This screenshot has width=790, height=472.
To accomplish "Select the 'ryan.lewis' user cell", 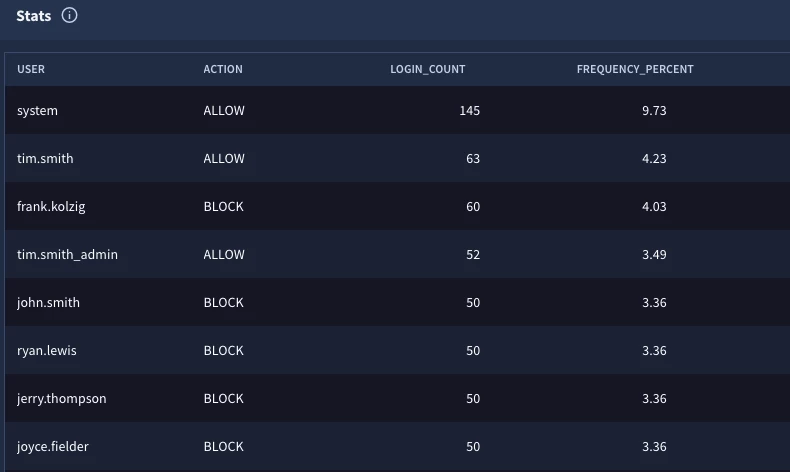I will coord(47,350).
